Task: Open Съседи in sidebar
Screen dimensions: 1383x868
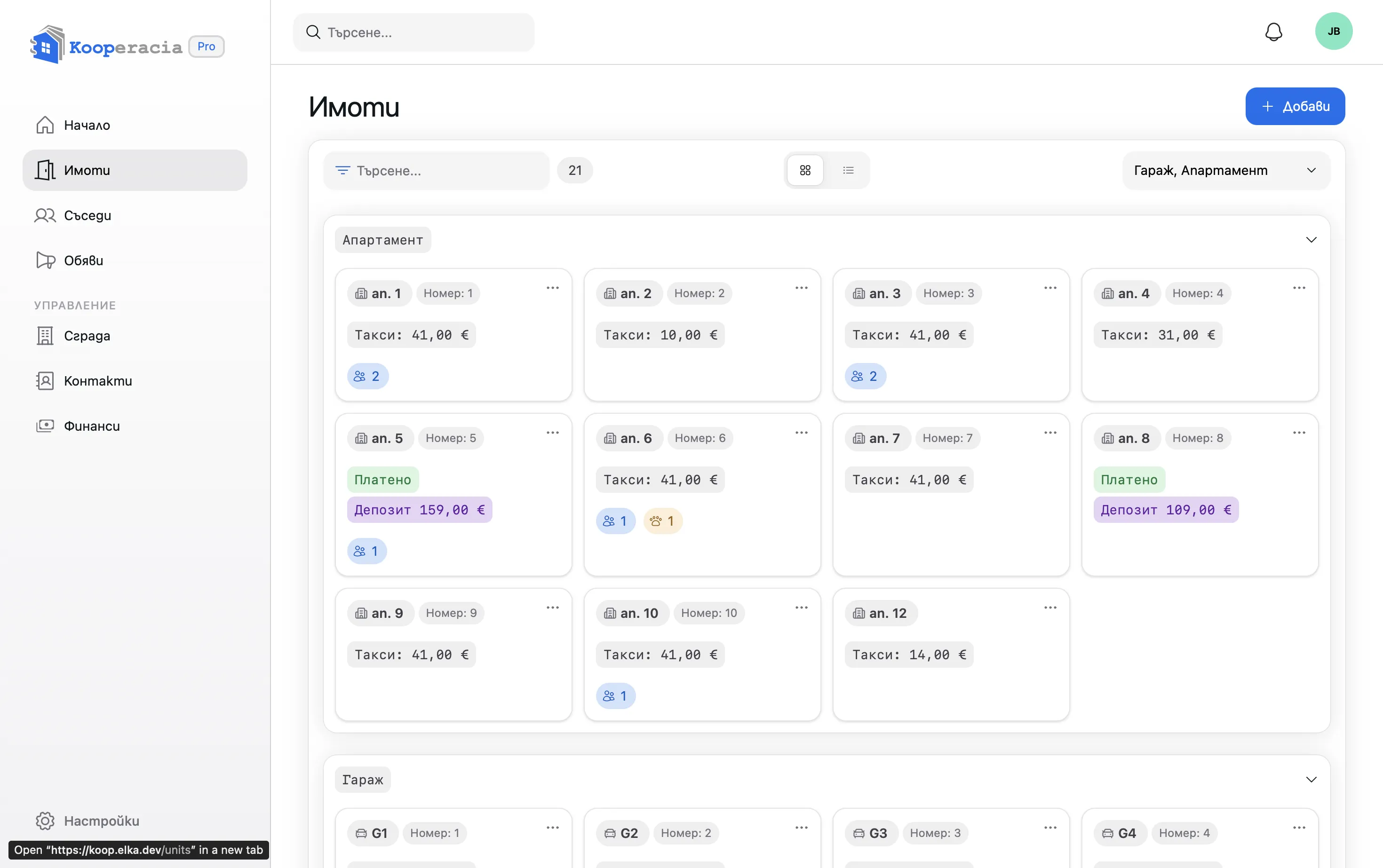Action: coord(135,216)
